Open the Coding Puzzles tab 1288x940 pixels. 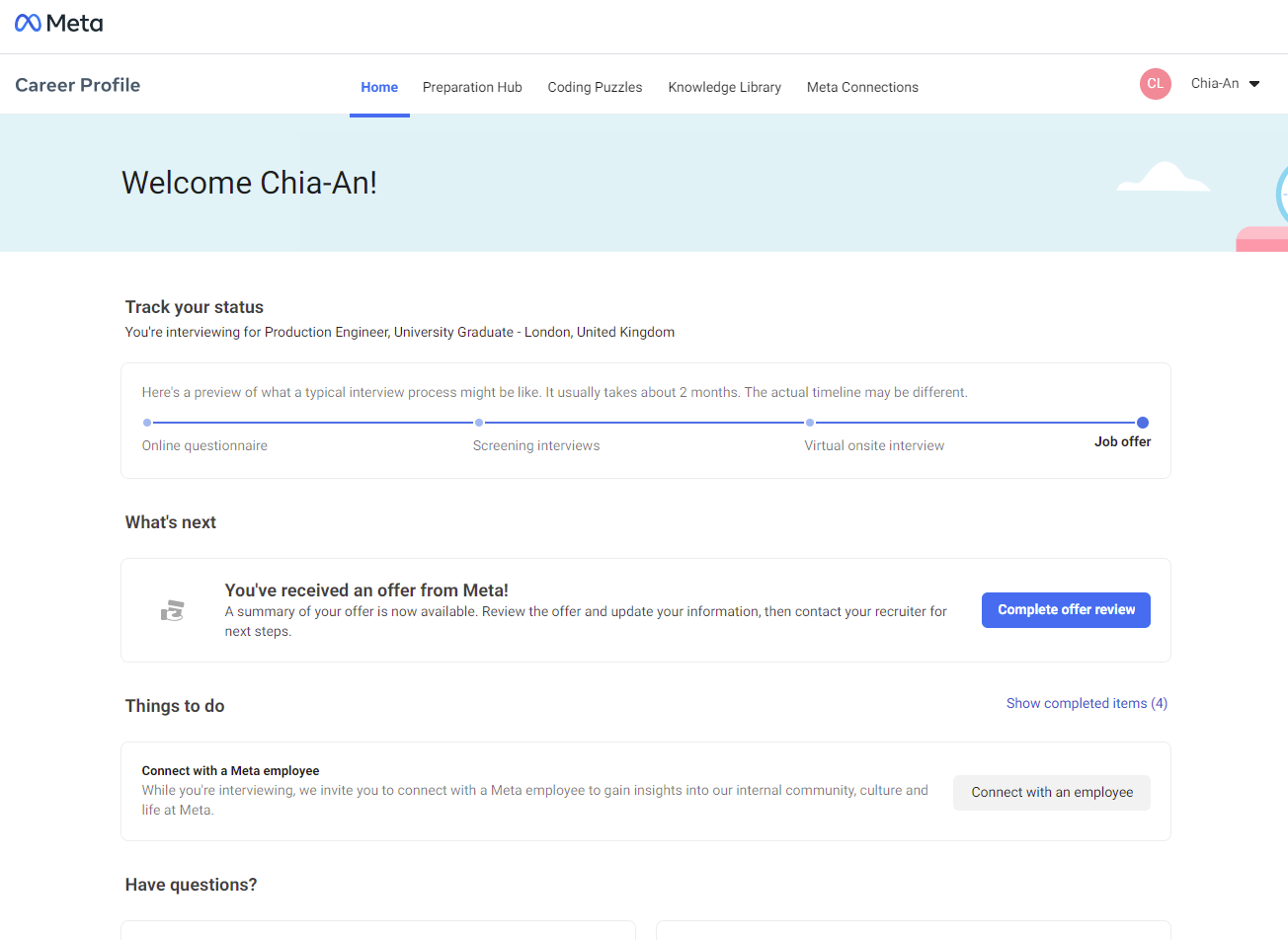(x=595, y=87)
